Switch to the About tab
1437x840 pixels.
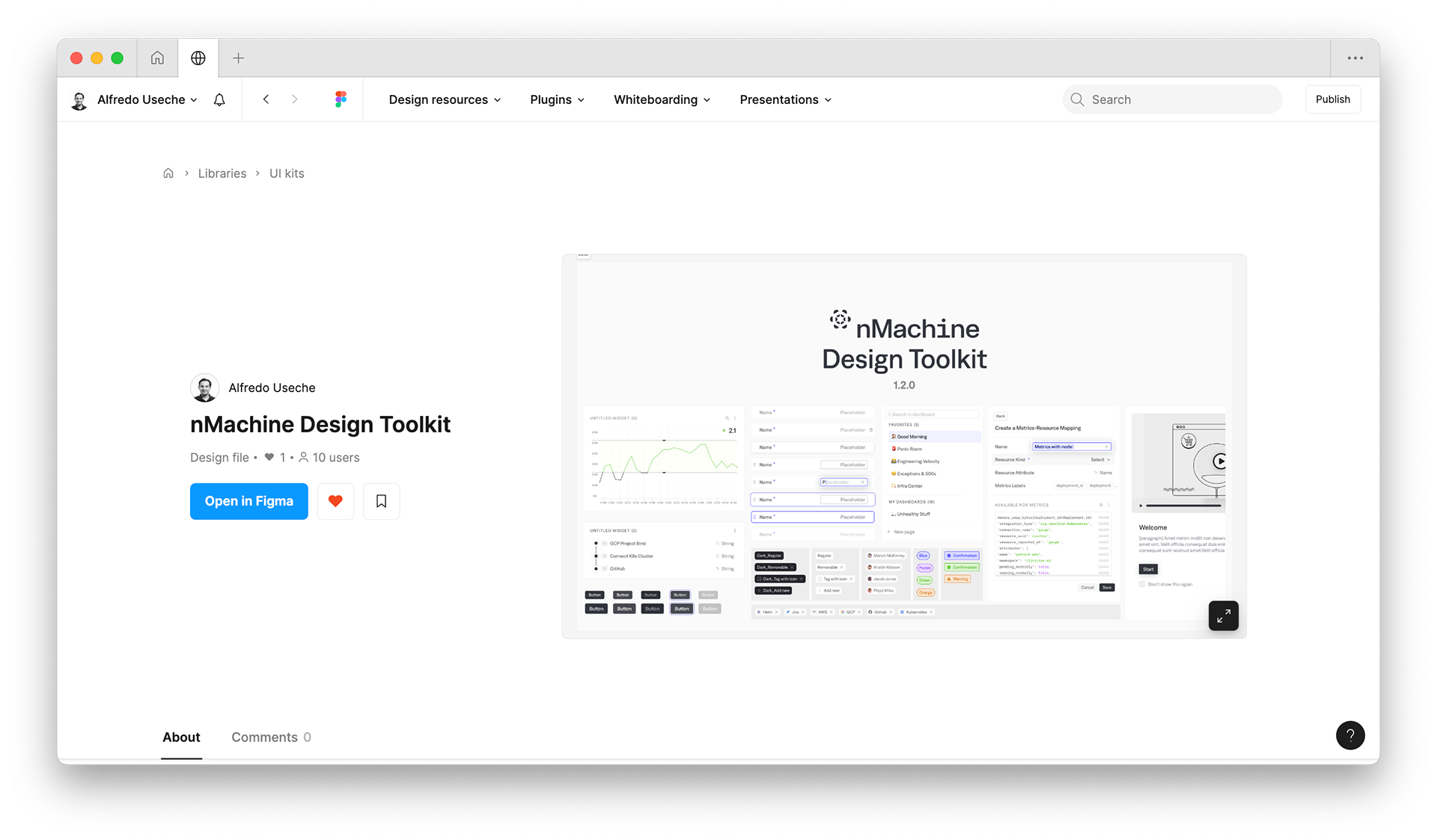pyautogui.click(x=181, y=738)
